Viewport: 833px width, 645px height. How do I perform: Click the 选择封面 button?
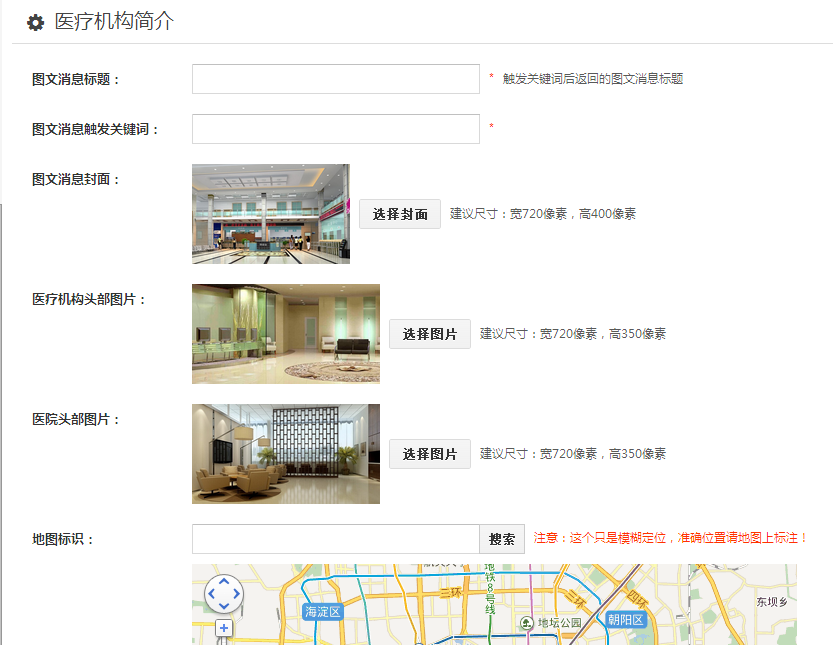click(x=400, y=214)
